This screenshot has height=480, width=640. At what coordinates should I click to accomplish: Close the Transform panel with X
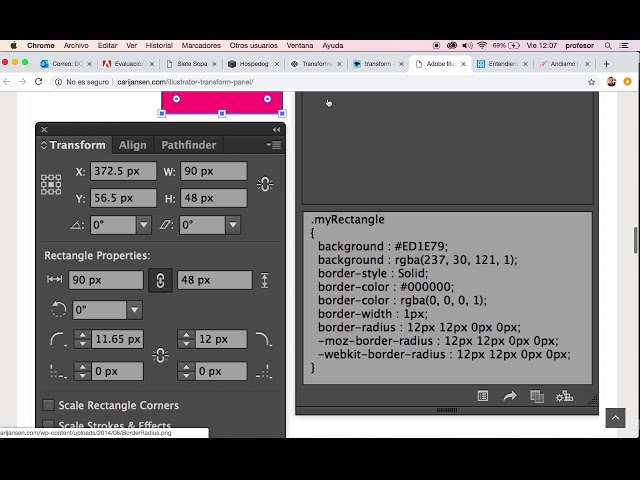pos(44,129)
